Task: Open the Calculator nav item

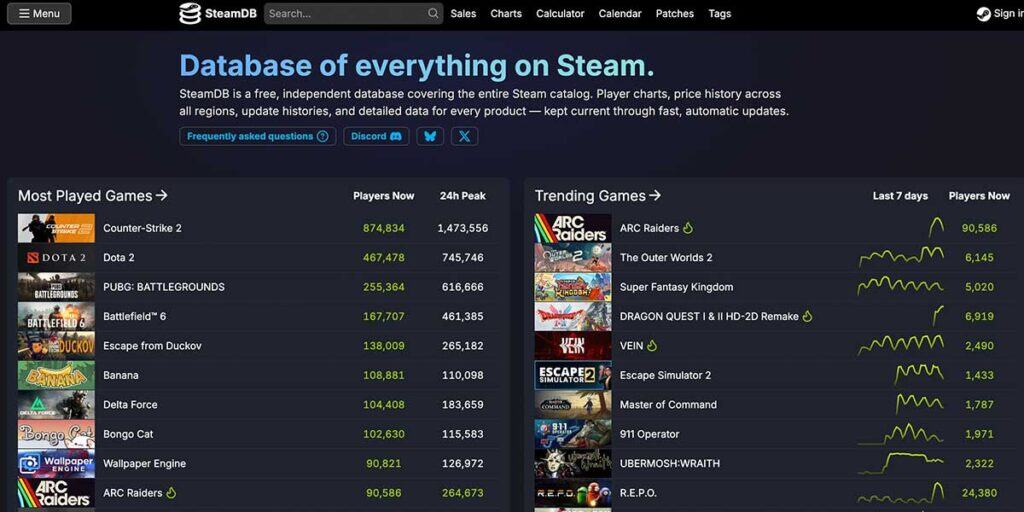Action: pyautogui.click(x=560, y=13)
